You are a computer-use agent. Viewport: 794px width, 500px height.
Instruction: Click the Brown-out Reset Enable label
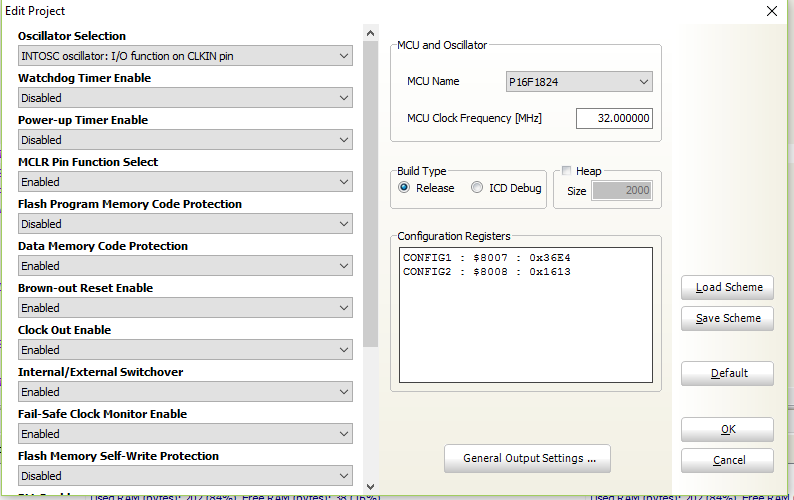[86, 288]
